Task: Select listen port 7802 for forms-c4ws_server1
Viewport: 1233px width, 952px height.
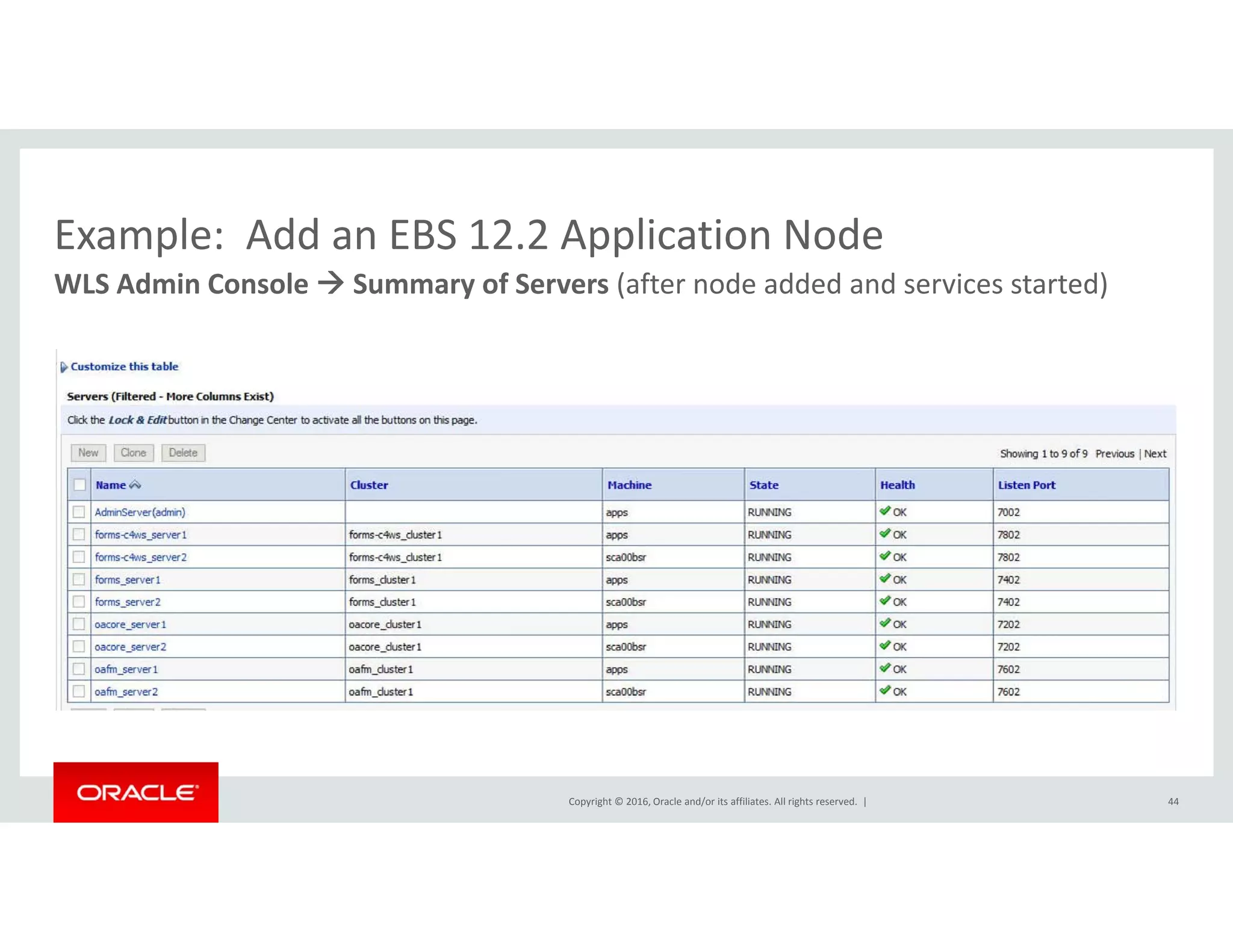Action: [1008, 534]
